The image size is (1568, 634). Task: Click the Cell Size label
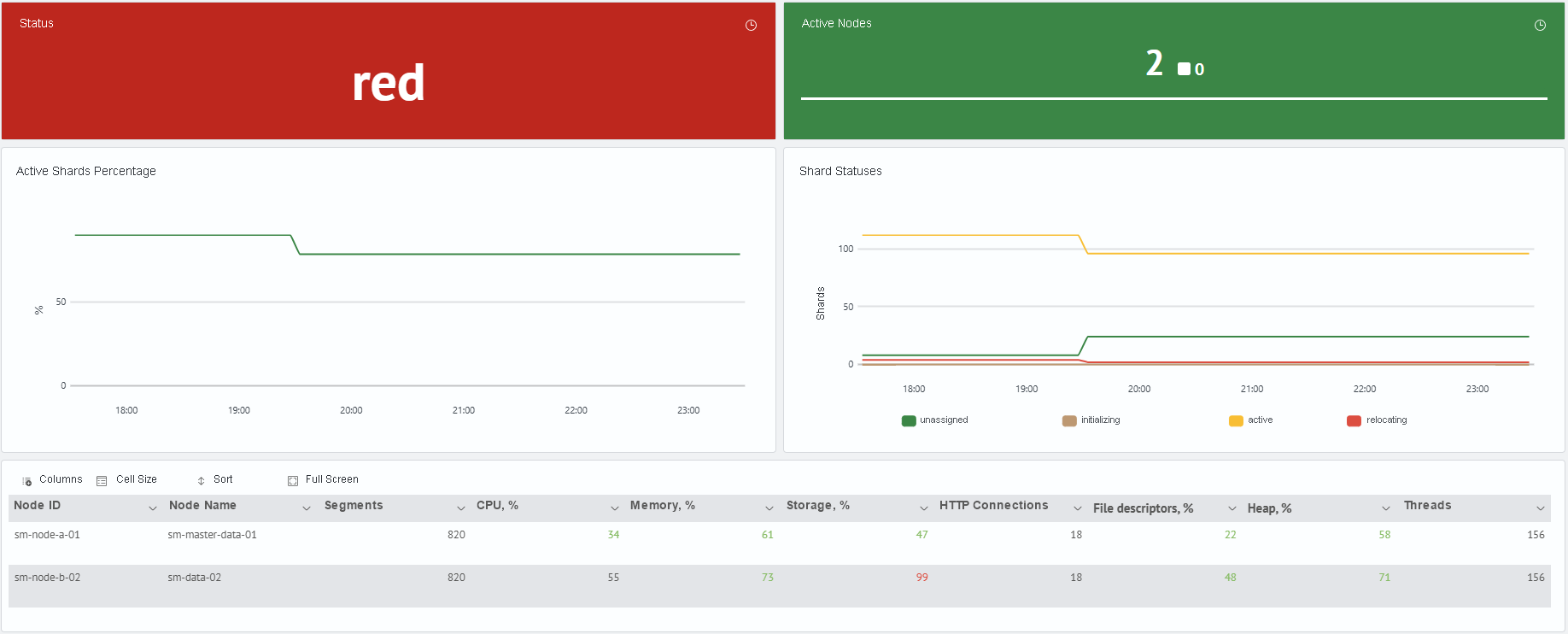tap(137, 479)
